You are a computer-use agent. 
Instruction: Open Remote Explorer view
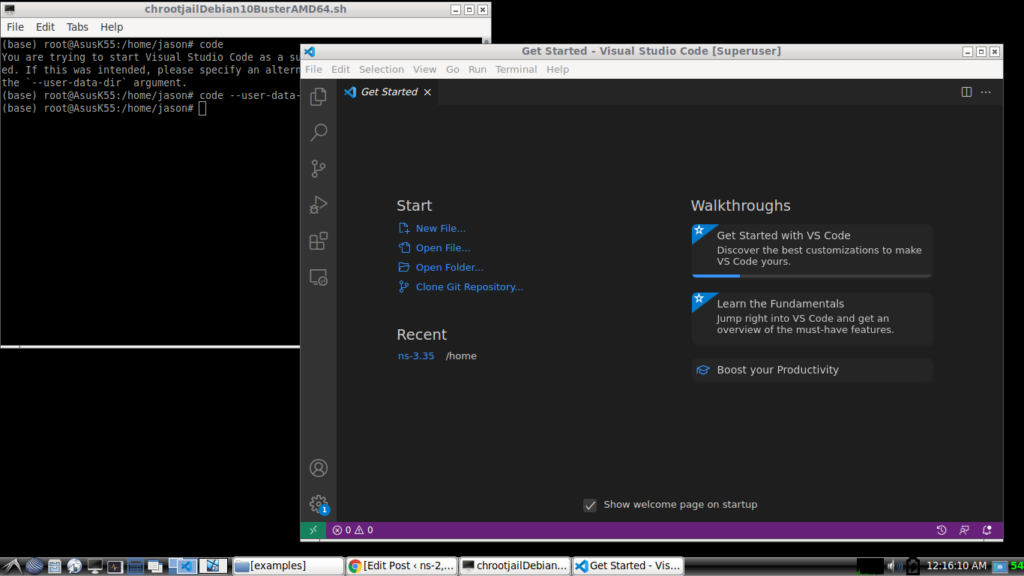tap(318, 277)
